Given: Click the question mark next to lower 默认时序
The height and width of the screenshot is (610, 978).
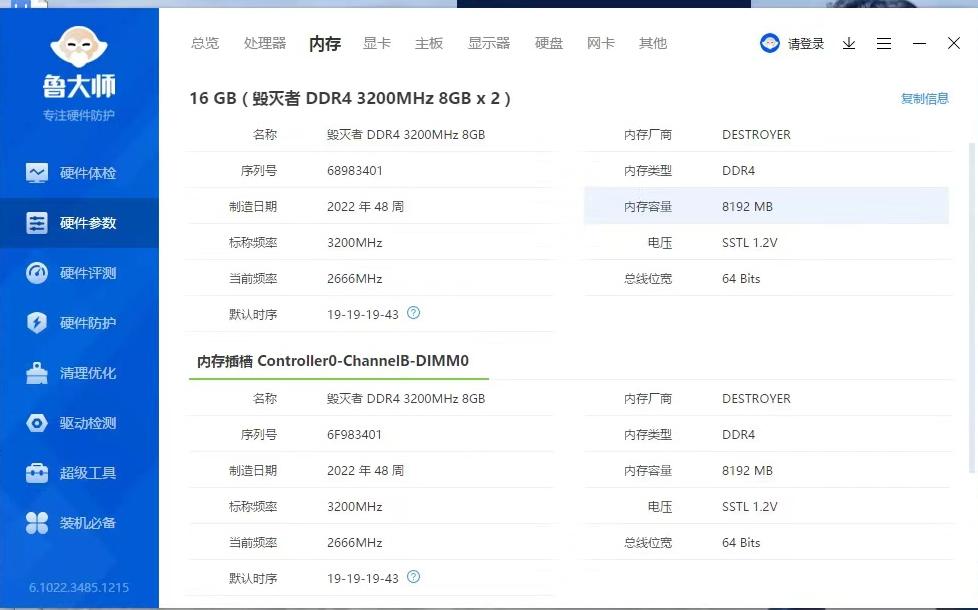Looking at the screenshot, I should (x=414, y=577).
